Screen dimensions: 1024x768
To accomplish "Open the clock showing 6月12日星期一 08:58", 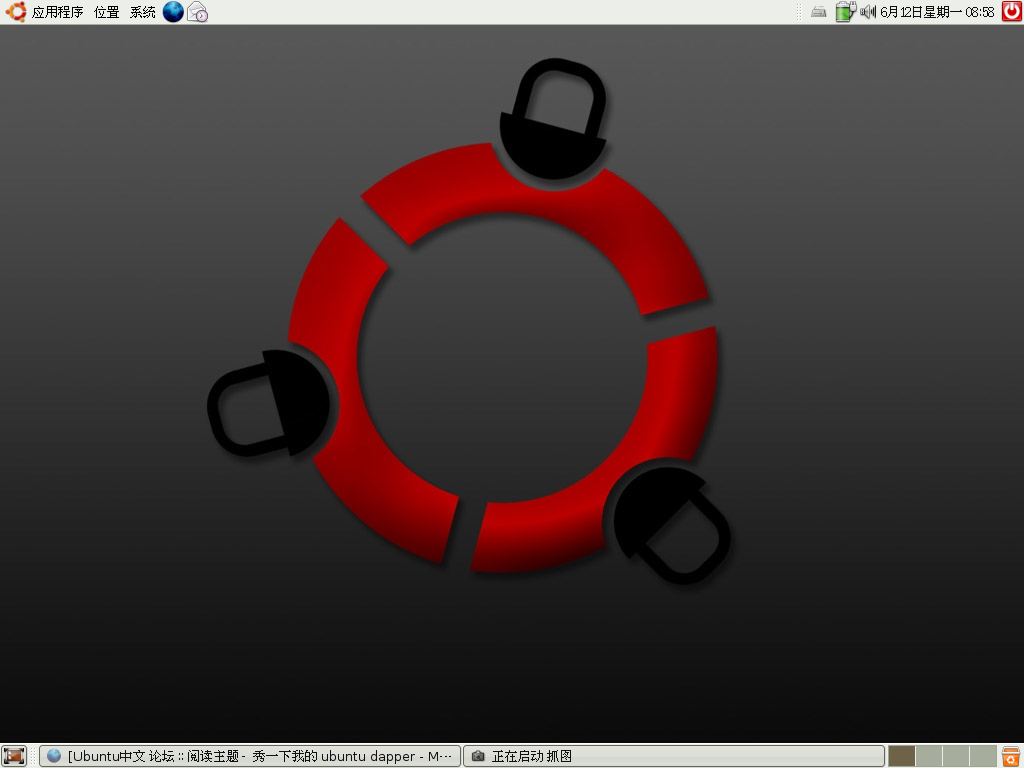I will [x=937, y=12].
